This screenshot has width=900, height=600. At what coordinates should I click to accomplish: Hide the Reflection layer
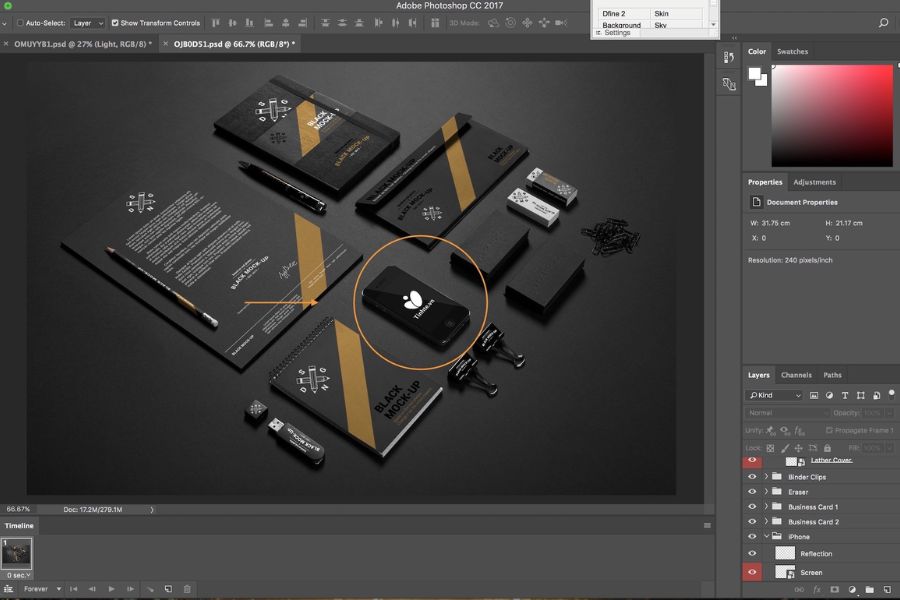point(752,553)
